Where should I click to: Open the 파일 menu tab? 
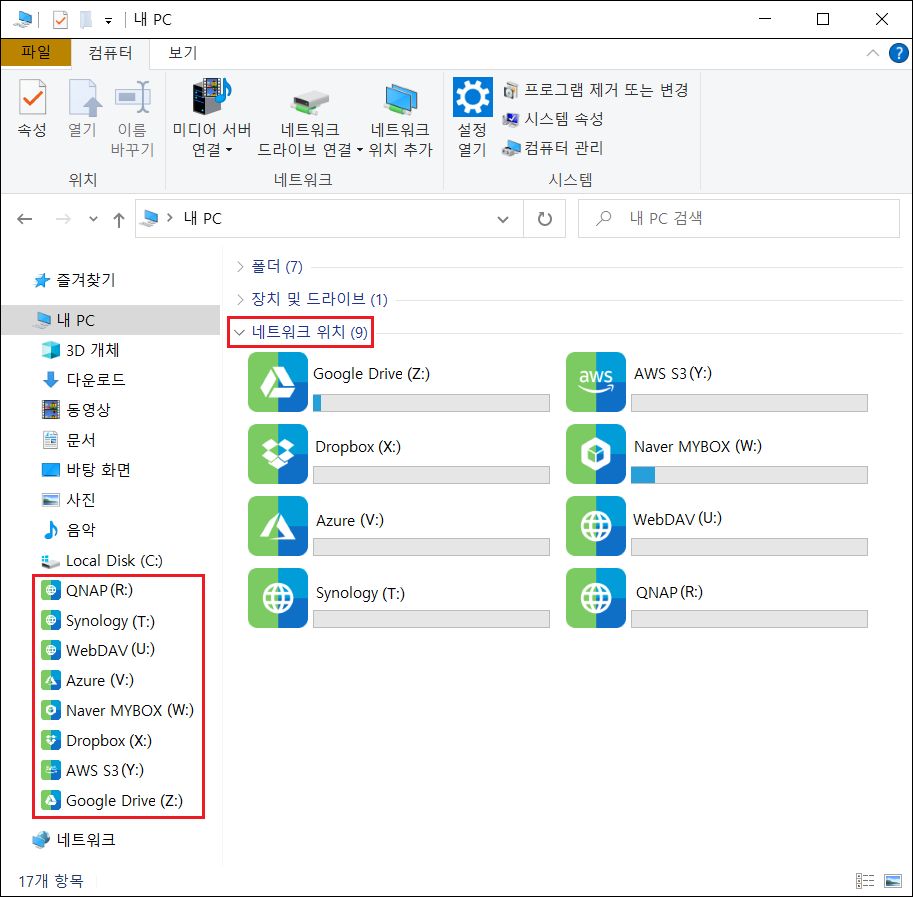(x=36, y=52)
